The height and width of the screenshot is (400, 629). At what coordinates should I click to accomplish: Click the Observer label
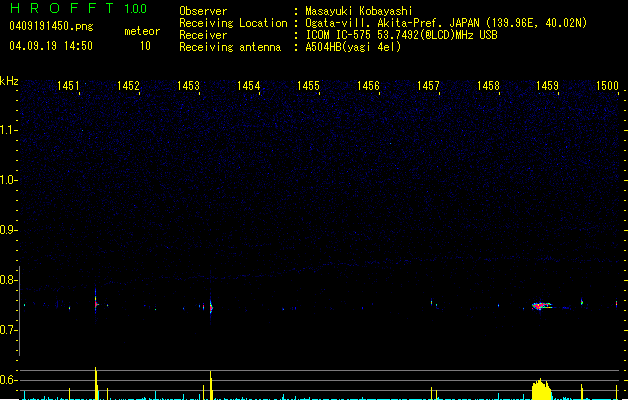click(203, 11)
